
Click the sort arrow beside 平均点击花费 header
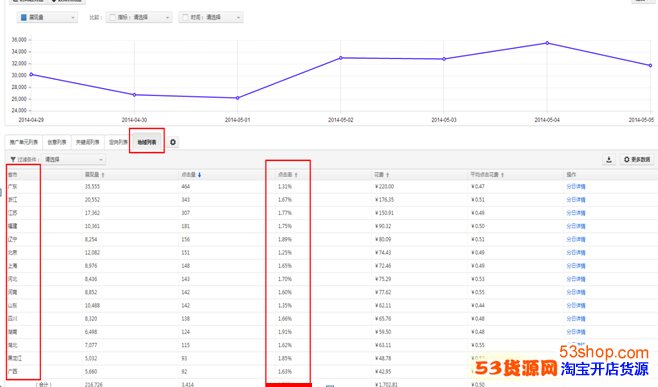pos(502,175)
